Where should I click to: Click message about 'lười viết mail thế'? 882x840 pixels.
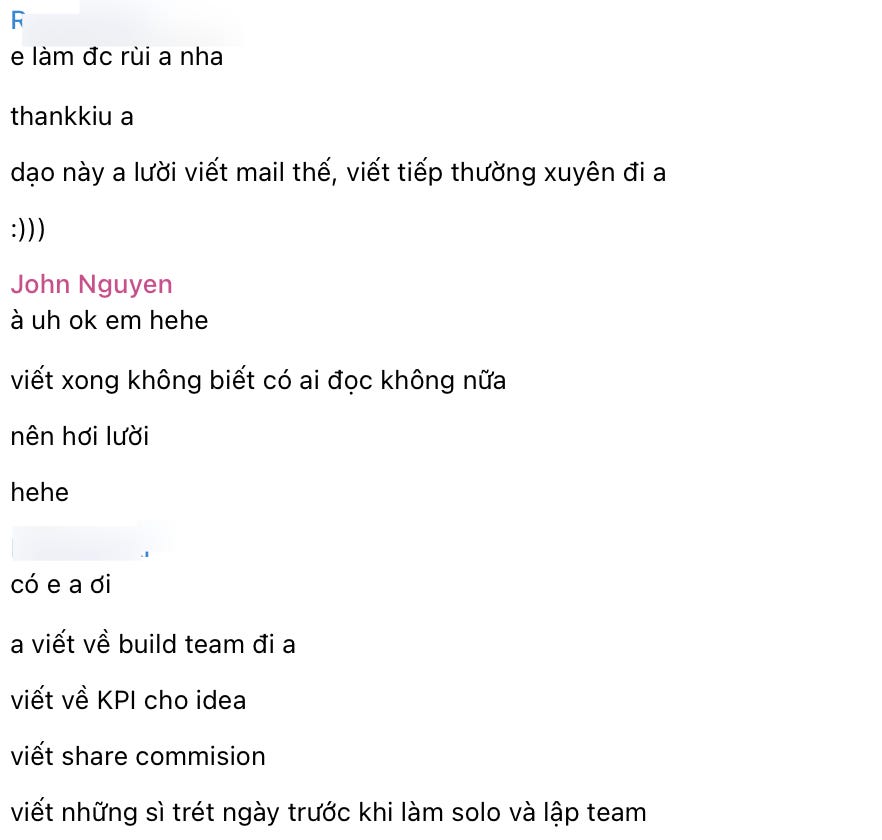point(338,172)
